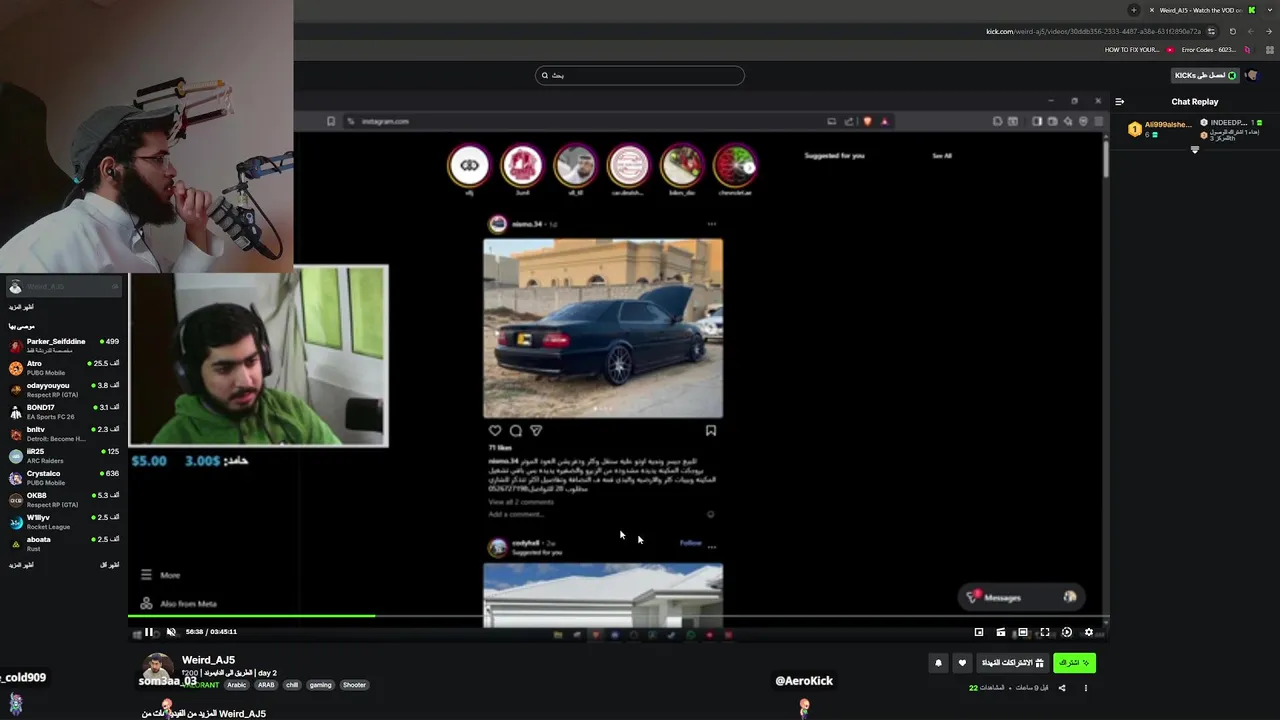Image resolution: width=1280 pixels, height=720 pixels.
Task: Open the get KICKs button
Action: pos(1206,75)
